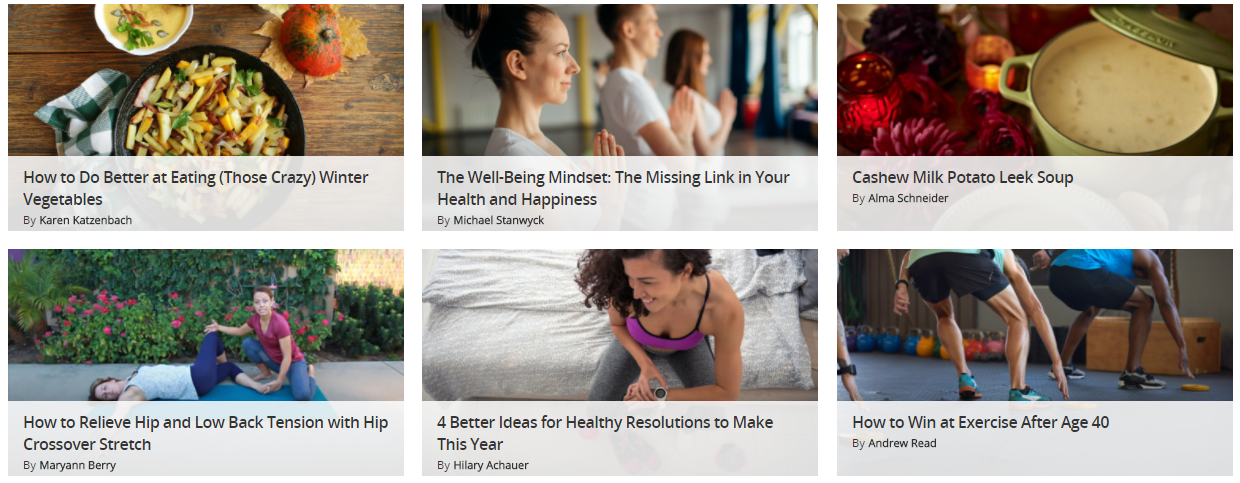
Task: Open Cashew Milk Potato Leek Soup title
Action: coord(962,178)
